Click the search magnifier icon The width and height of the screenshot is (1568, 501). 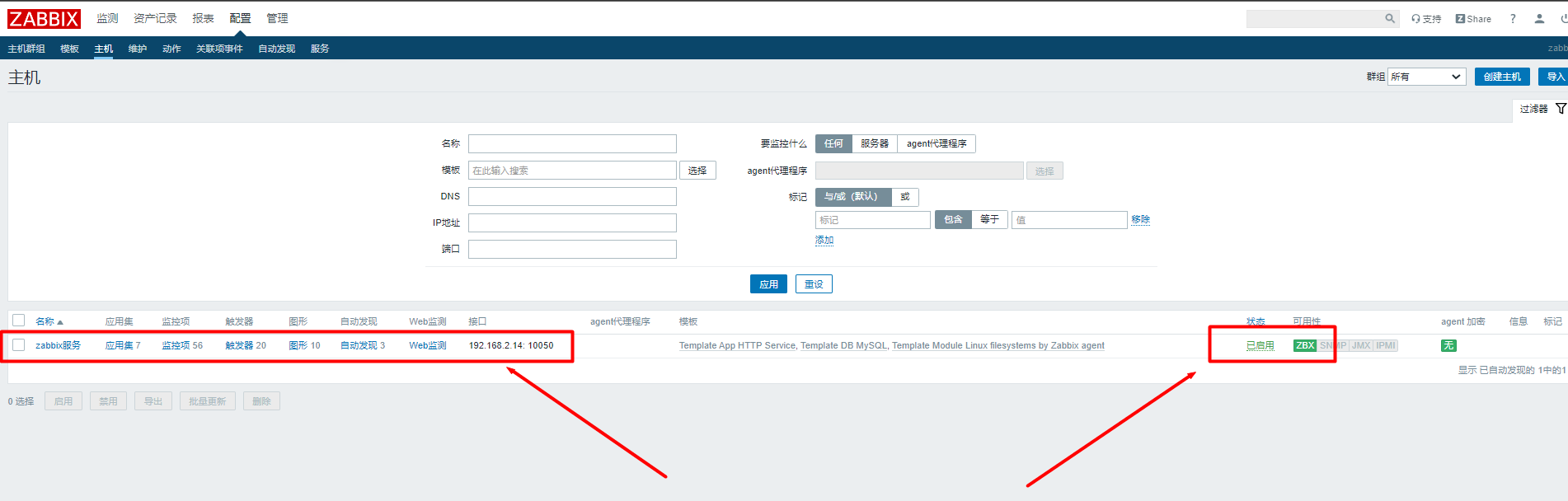(1390, 18)
